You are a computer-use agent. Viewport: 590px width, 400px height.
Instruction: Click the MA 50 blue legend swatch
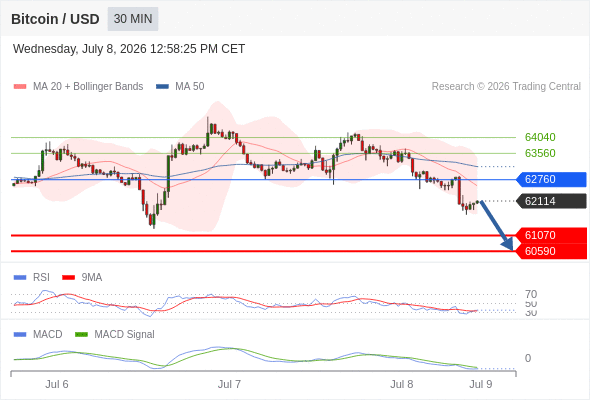162,87
